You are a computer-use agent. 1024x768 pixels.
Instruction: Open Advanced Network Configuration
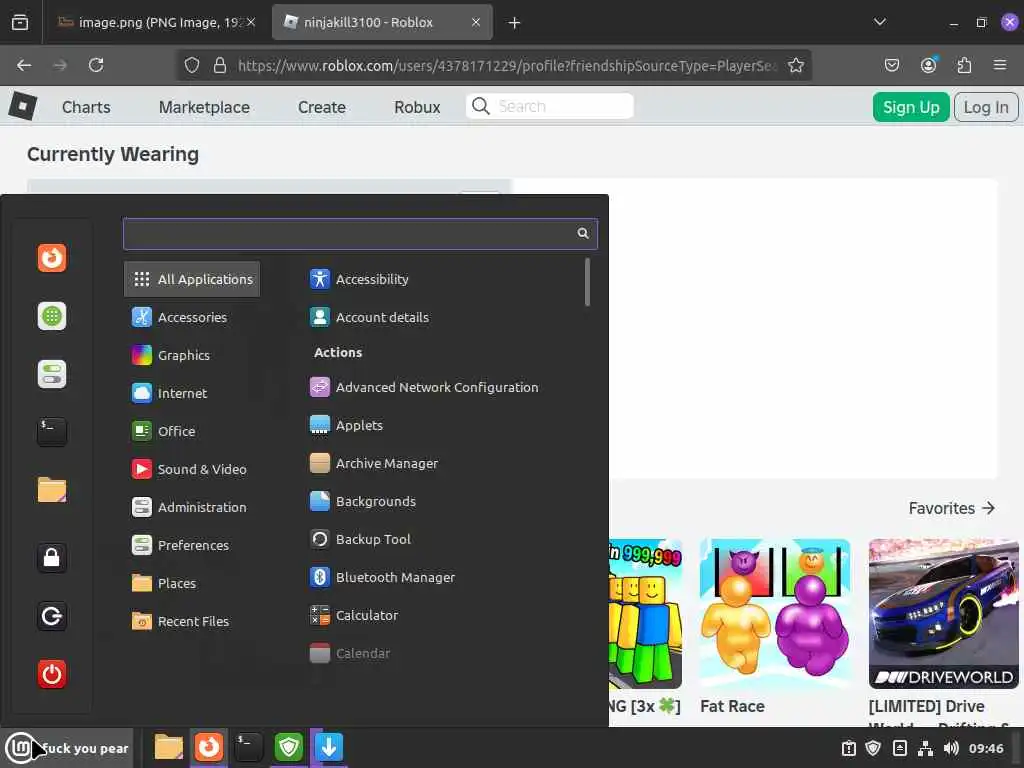(x=424, y=387)
